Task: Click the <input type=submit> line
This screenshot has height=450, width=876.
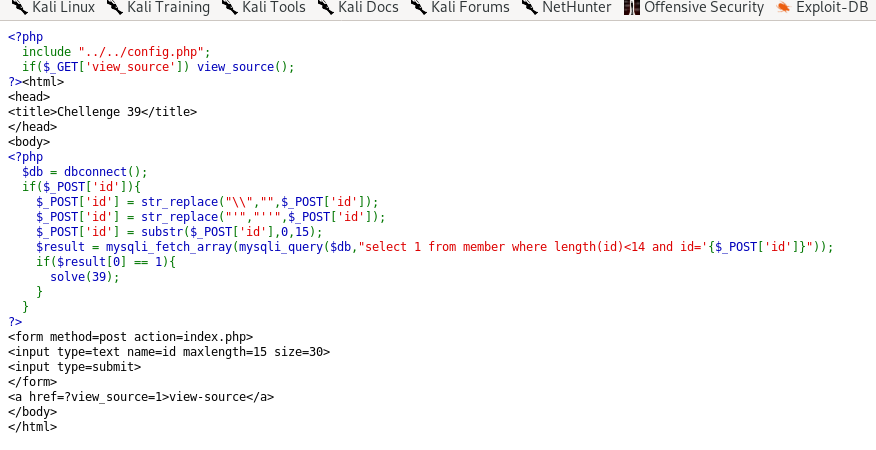Action: click(75, 367)
